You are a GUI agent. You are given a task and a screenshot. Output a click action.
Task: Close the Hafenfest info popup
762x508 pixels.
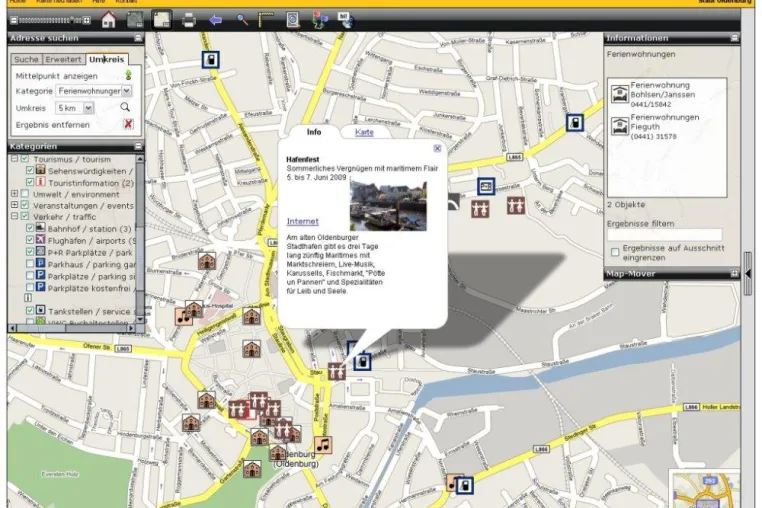tap(437, 148)
